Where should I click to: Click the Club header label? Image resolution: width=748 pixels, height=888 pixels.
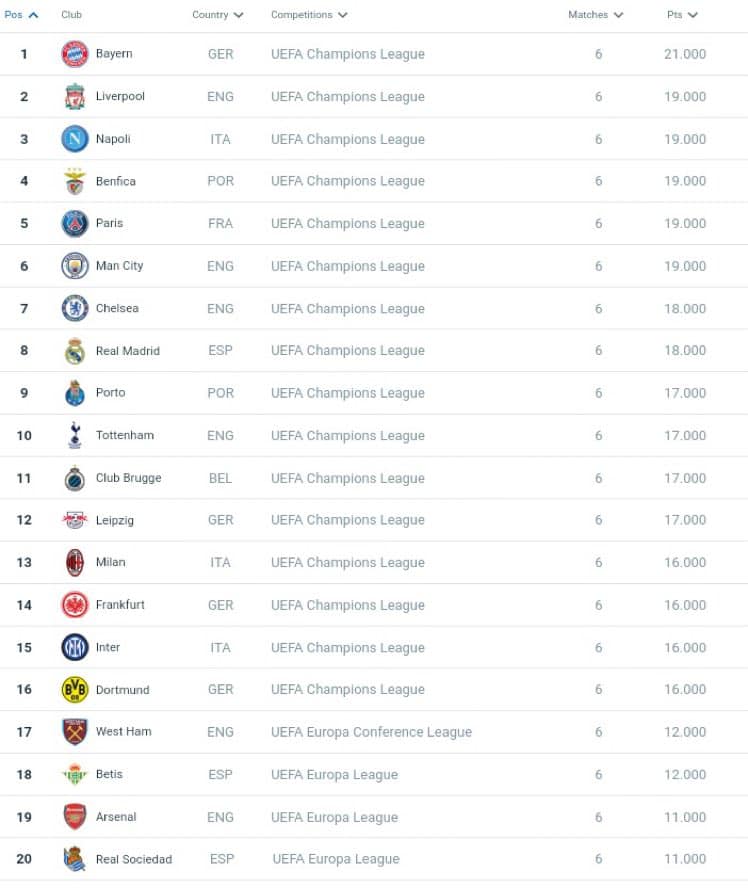[71, 15]
